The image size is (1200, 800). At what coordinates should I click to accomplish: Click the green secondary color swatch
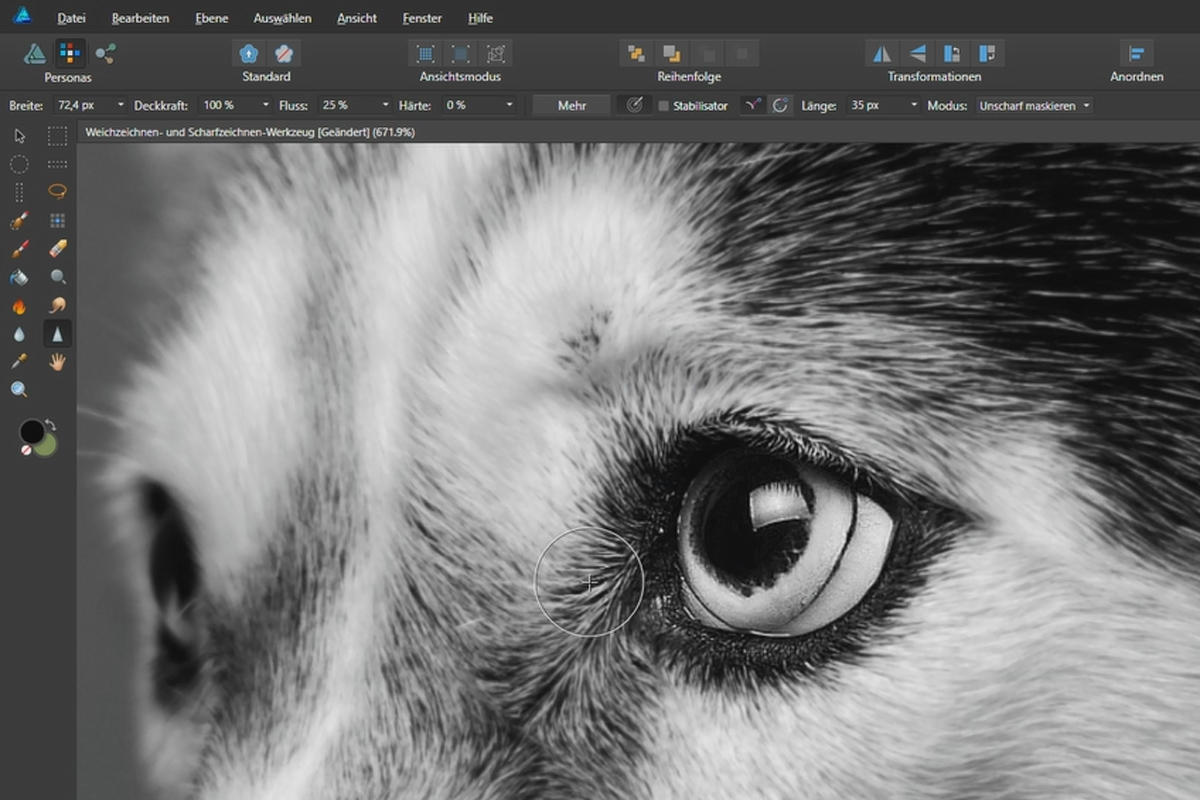click(46, 445)
